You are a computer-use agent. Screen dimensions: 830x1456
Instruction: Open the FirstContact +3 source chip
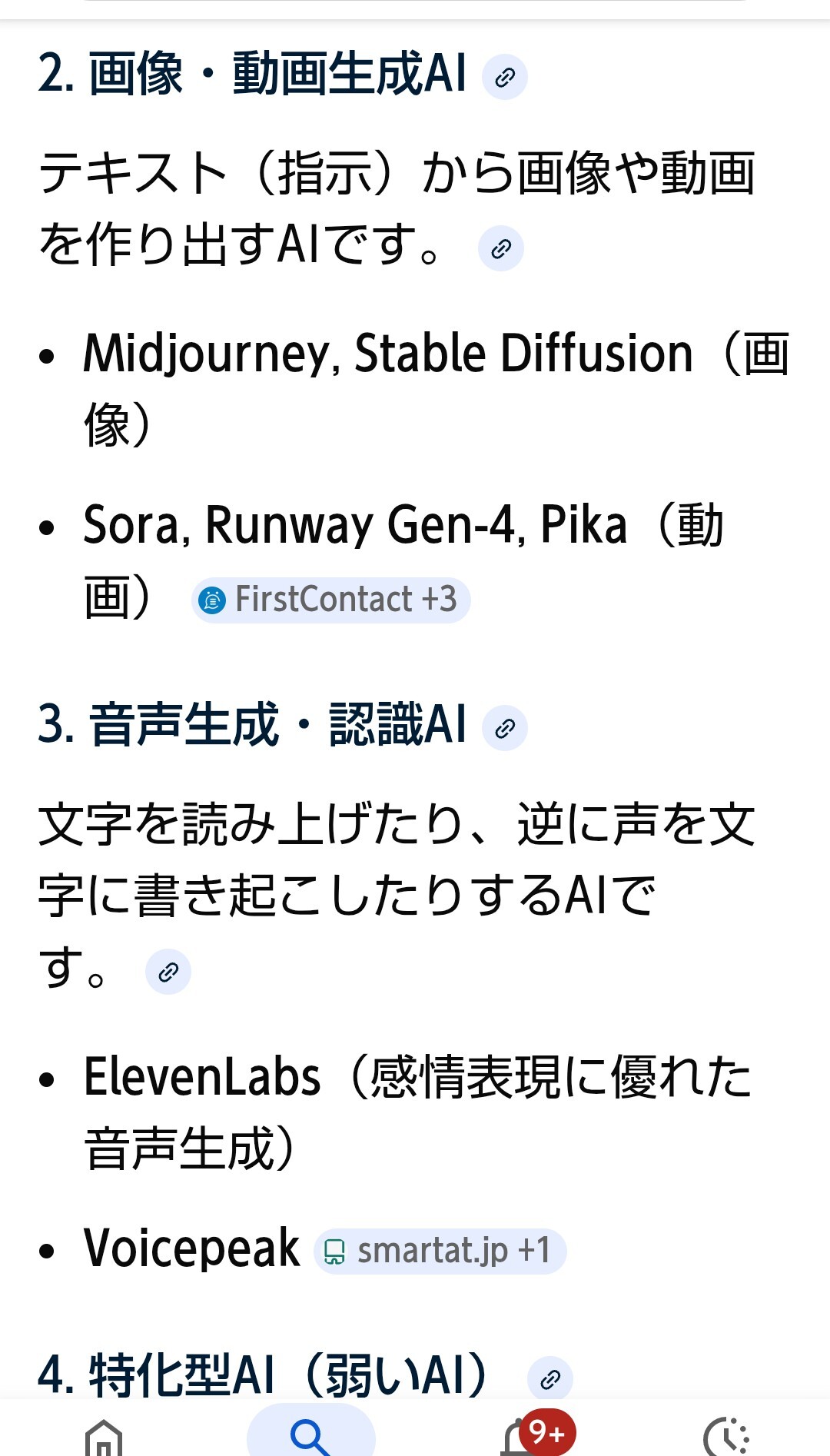(331, 600)
